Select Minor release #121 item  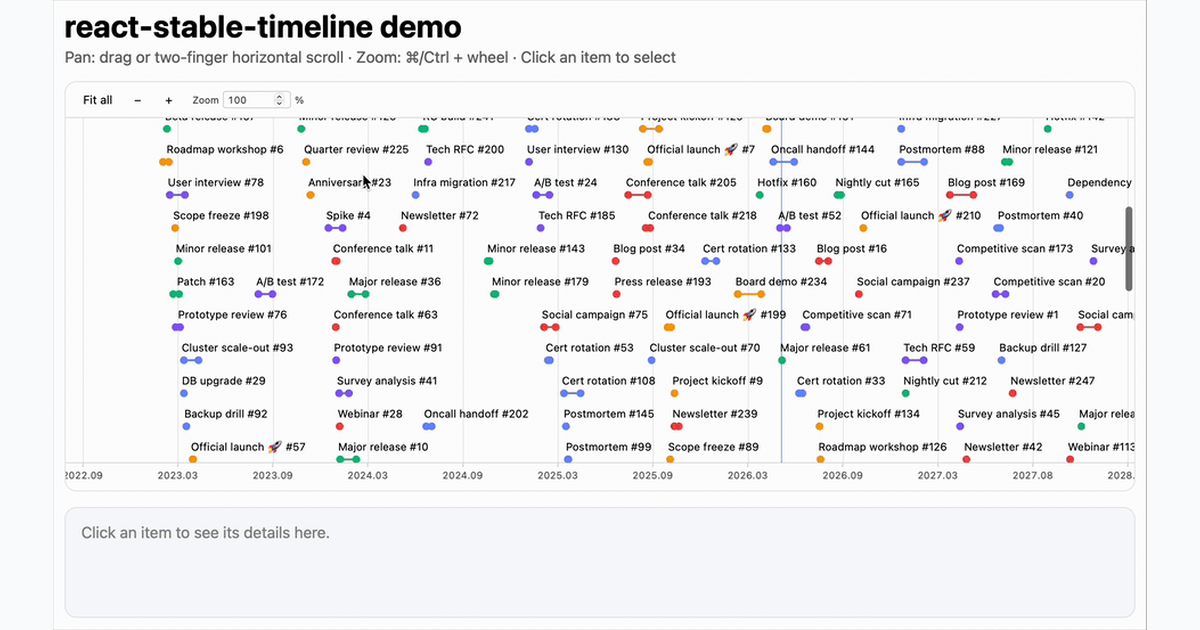click(x=1050, y=149)
